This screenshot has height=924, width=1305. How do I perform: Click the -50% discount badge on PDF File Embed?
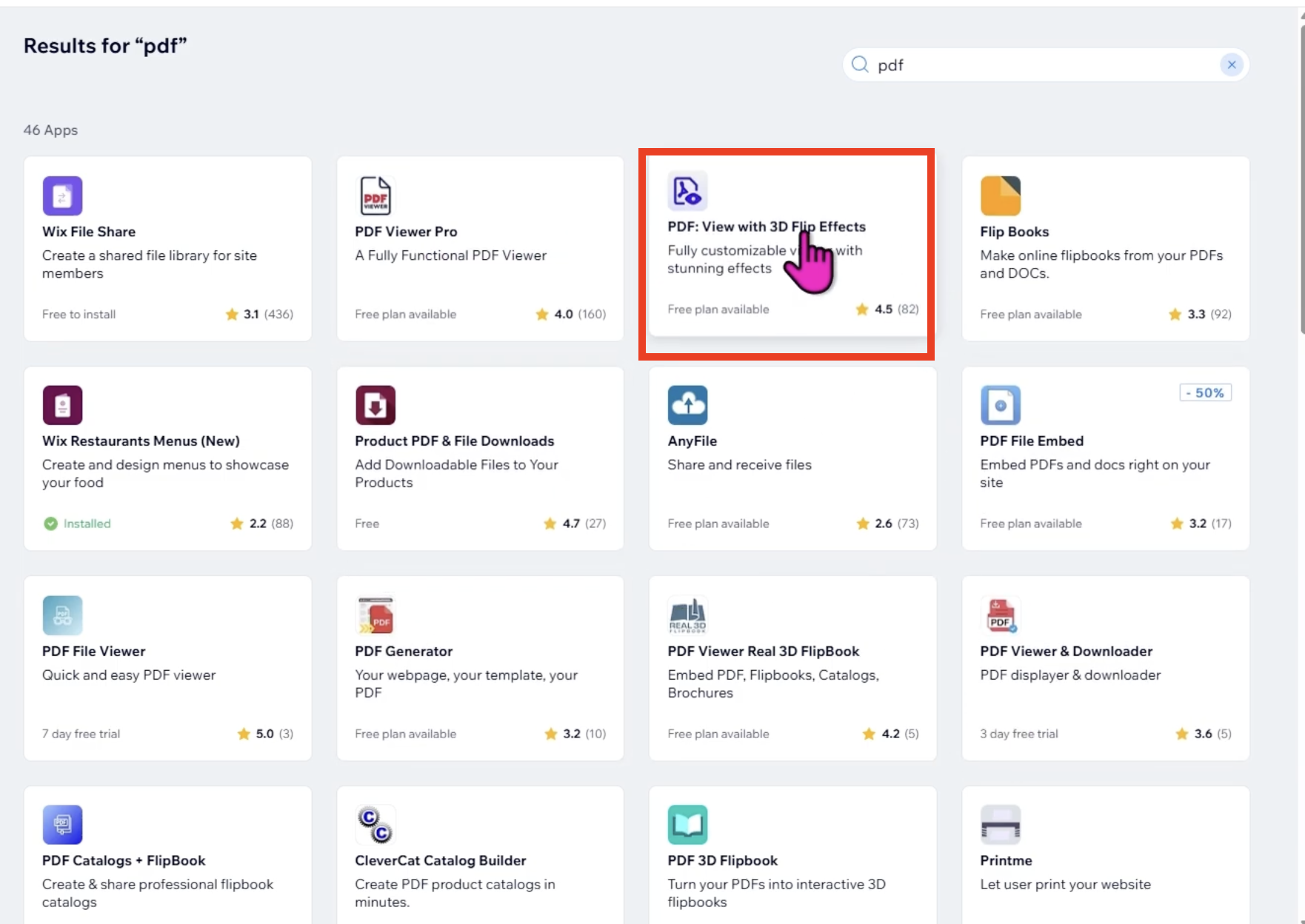[x=1205, y=392]
